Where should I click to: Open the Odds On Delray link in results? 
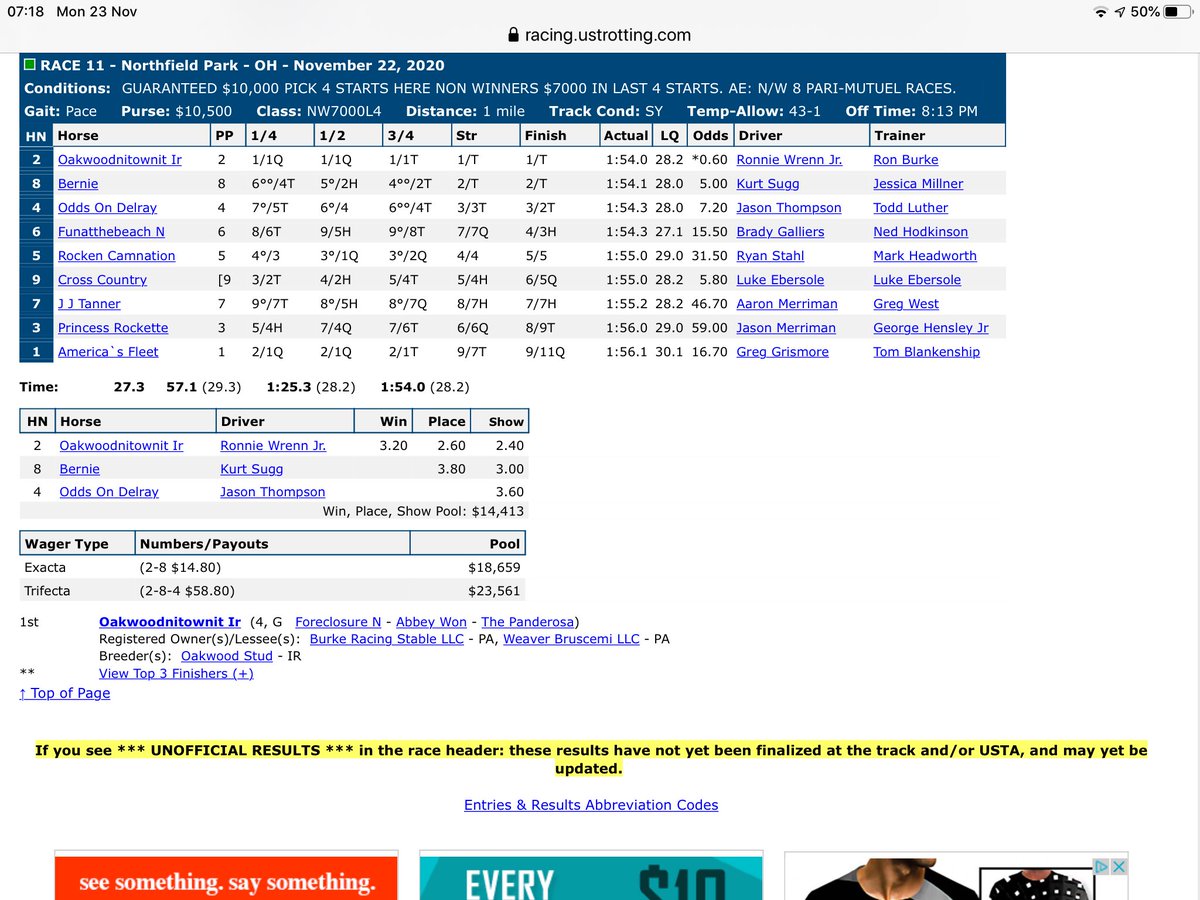(107, 208)
